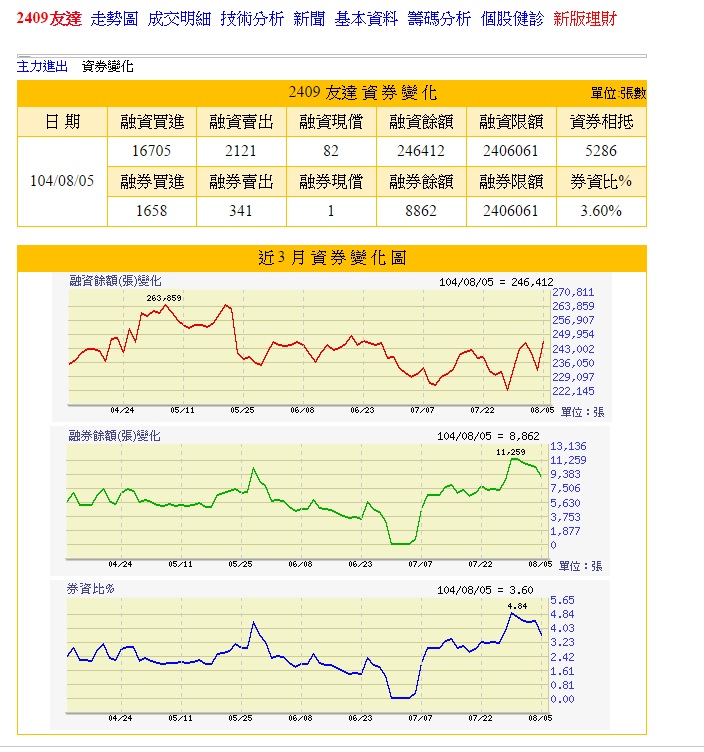
Task: Click the 融資買進 header cell
Action: click(152, 122)
